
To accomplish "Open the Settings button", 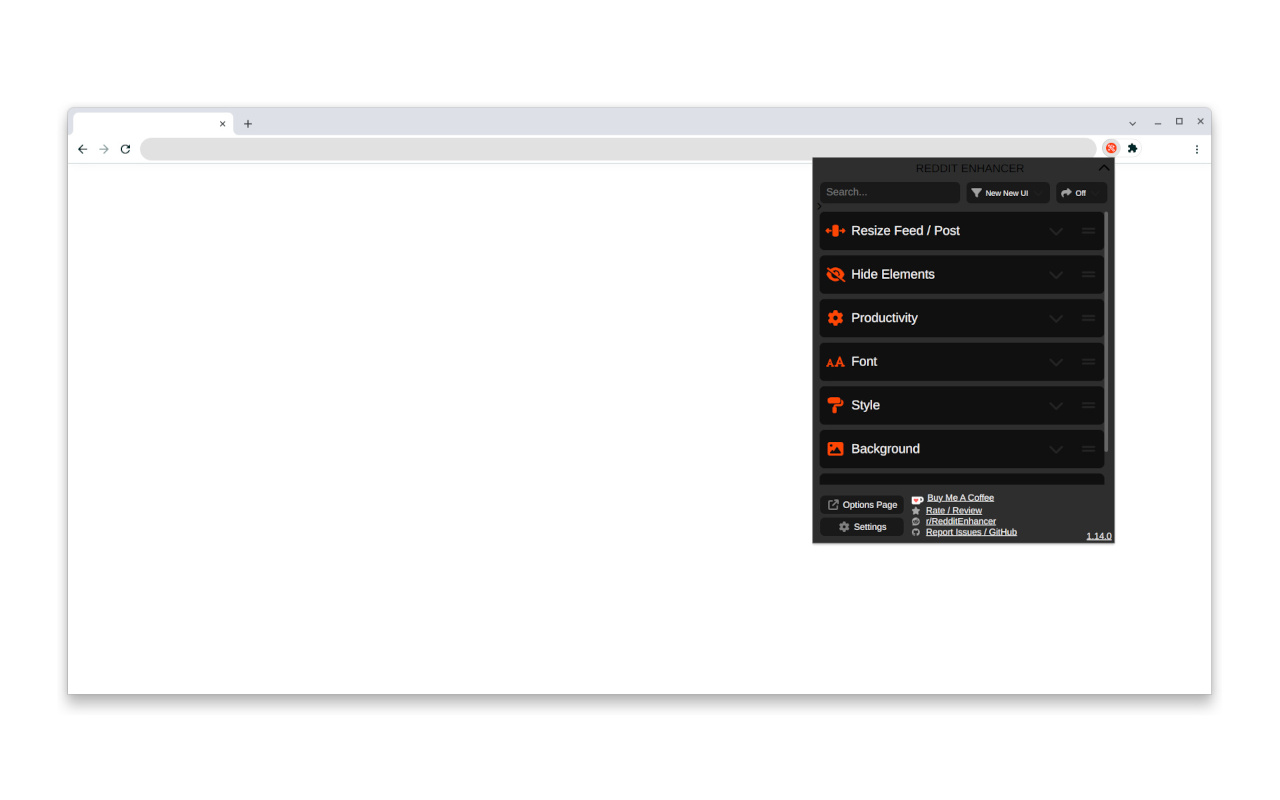I will (x=862, y=527).
